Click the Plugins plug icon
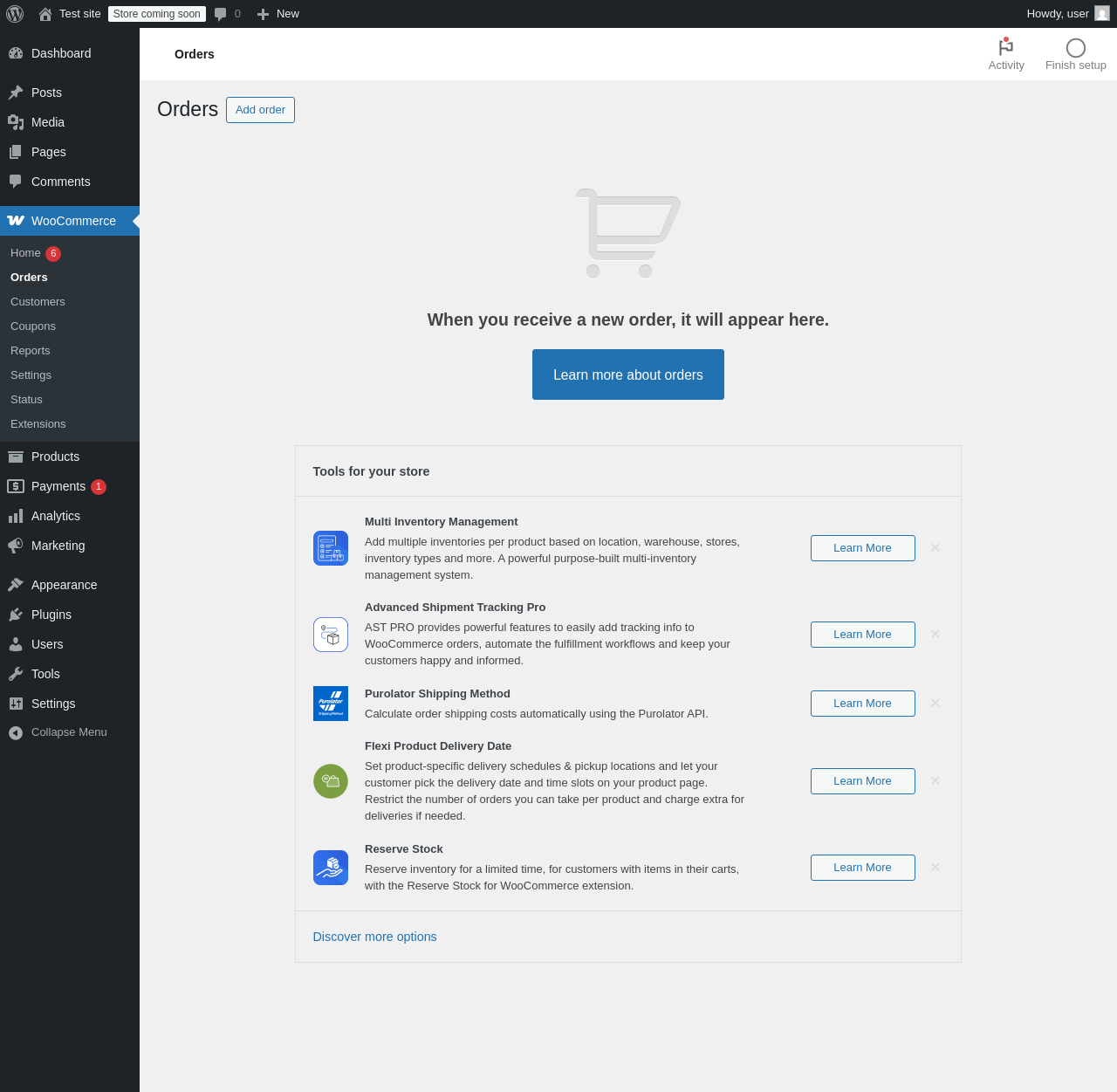This screenshot has height=1092, width=1117. (x=16, y=615)
